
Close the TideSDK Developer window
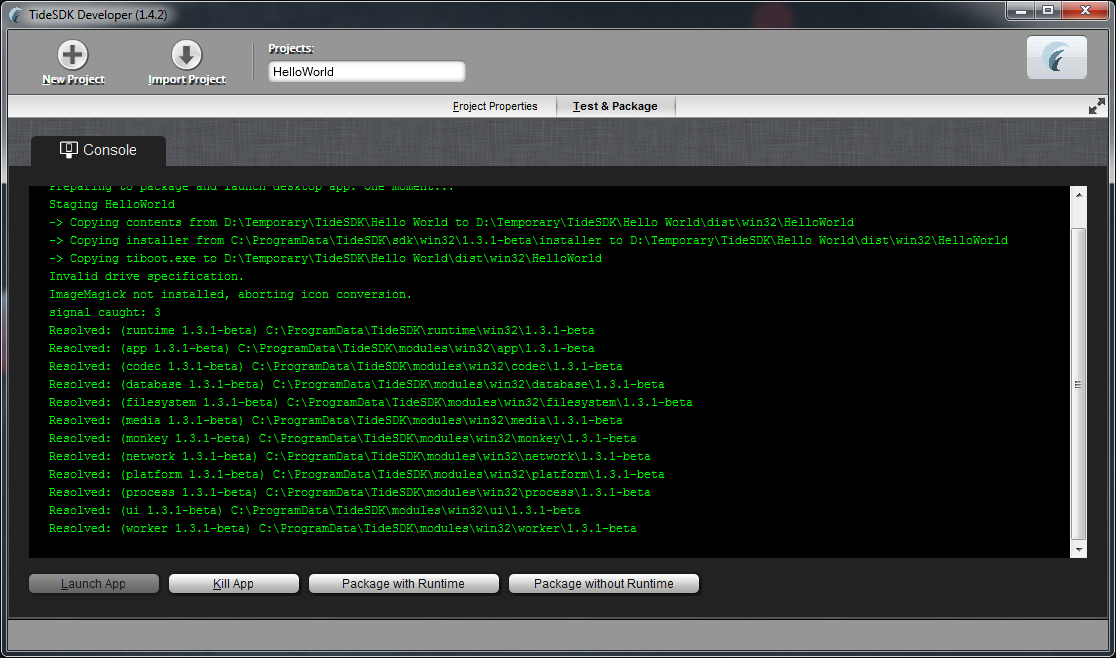[1085, 11]
